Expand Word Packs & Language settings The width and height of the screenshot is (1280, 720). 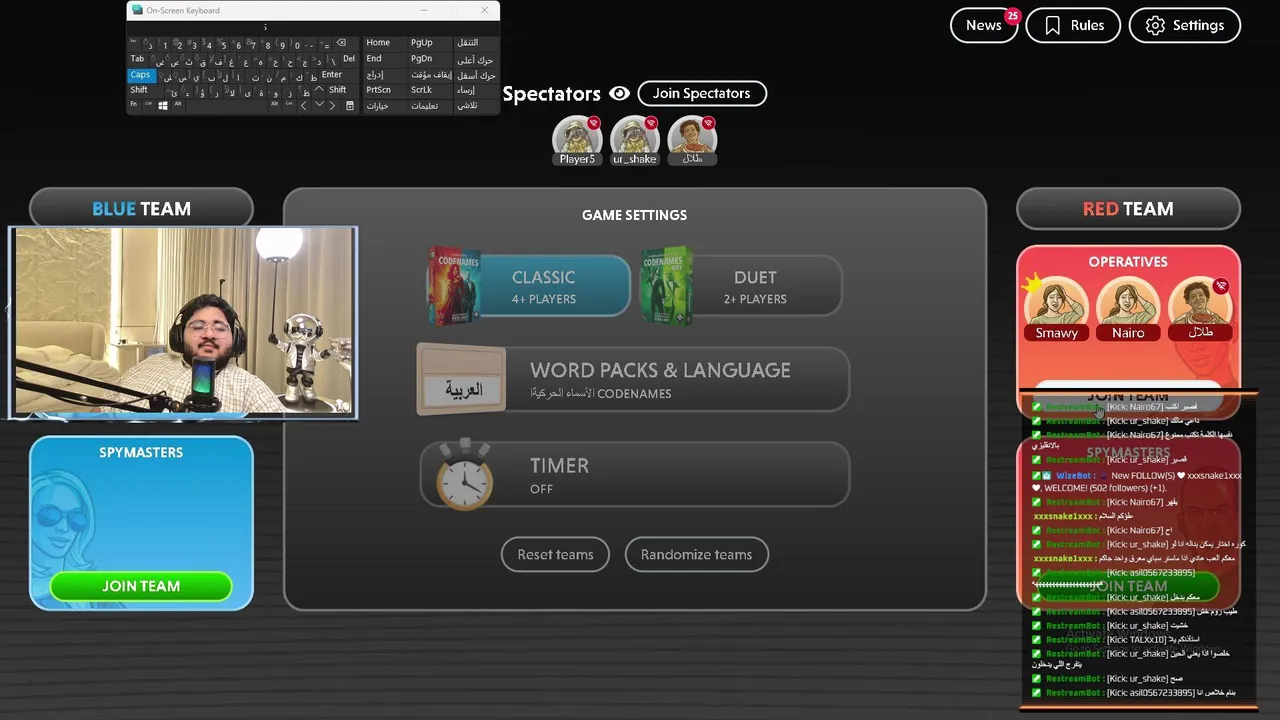(x=634, y=380)
